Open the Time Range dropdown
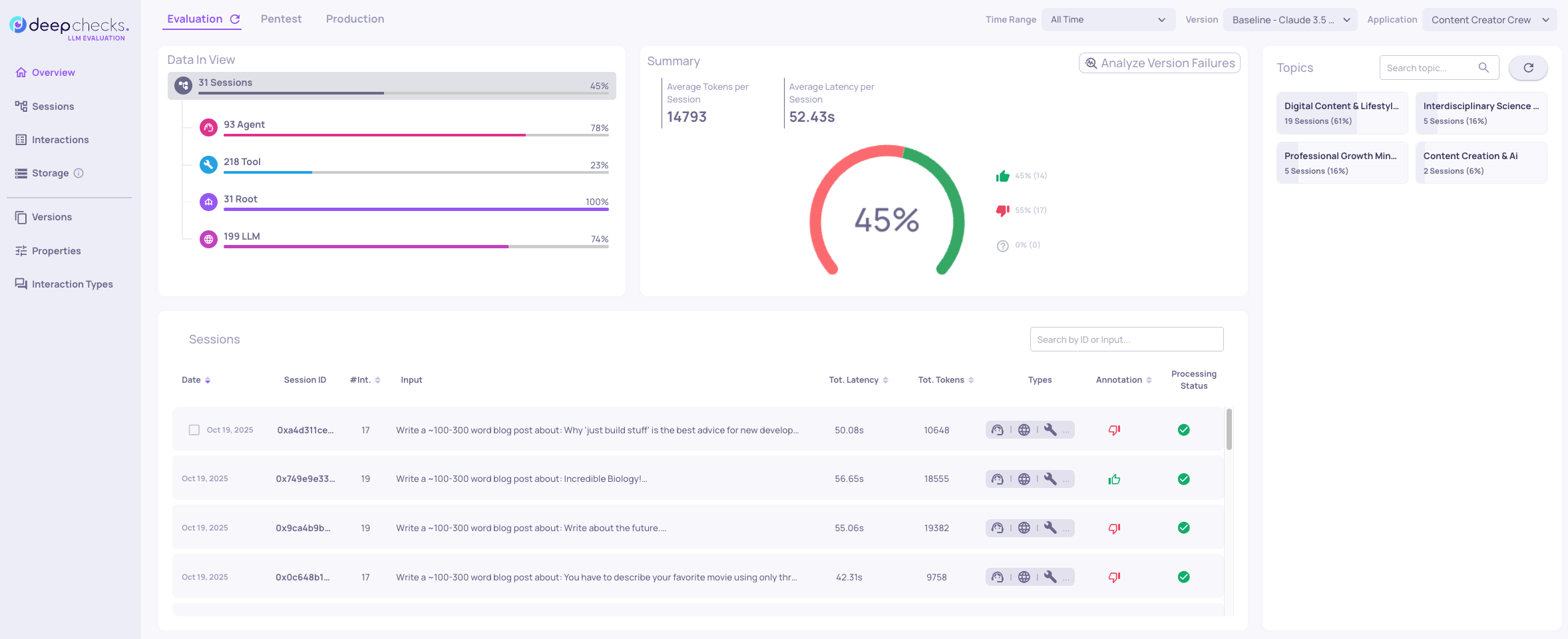The image size is (1568, 639). click(x=1108, y=20)
